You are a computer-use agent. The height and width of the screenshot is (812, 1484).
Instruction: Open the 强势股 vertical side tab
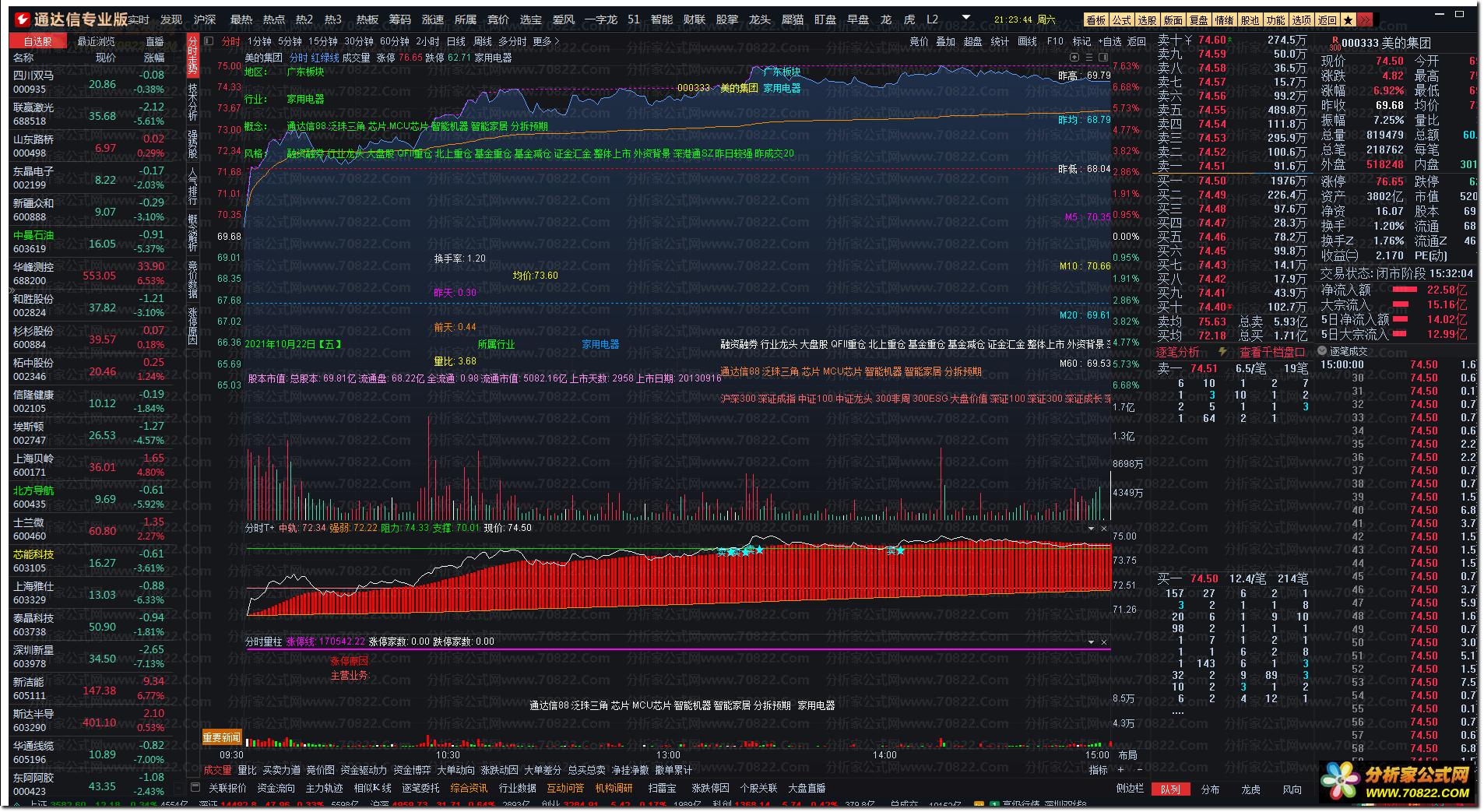click(193, 144)
